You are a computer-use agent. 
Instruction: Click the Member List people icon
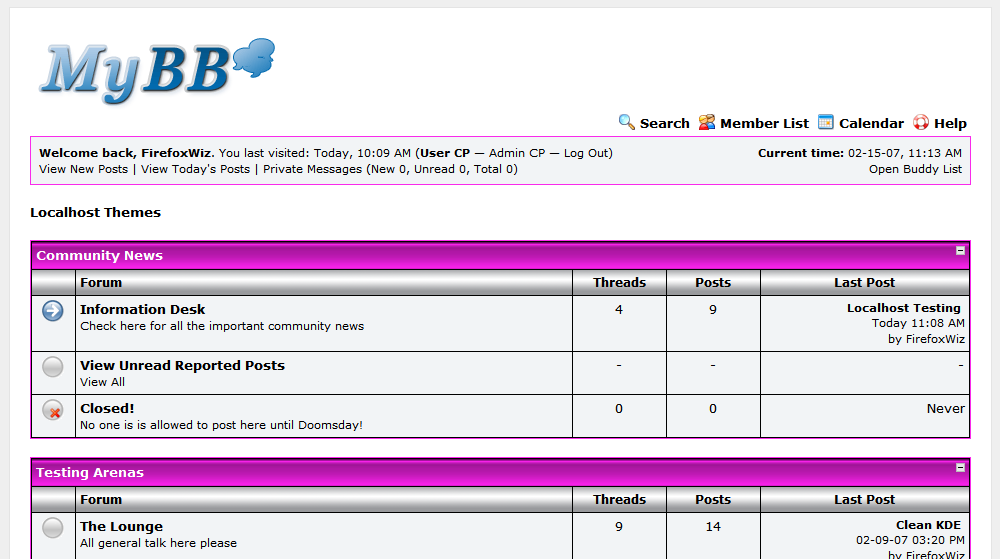point(707,122)
